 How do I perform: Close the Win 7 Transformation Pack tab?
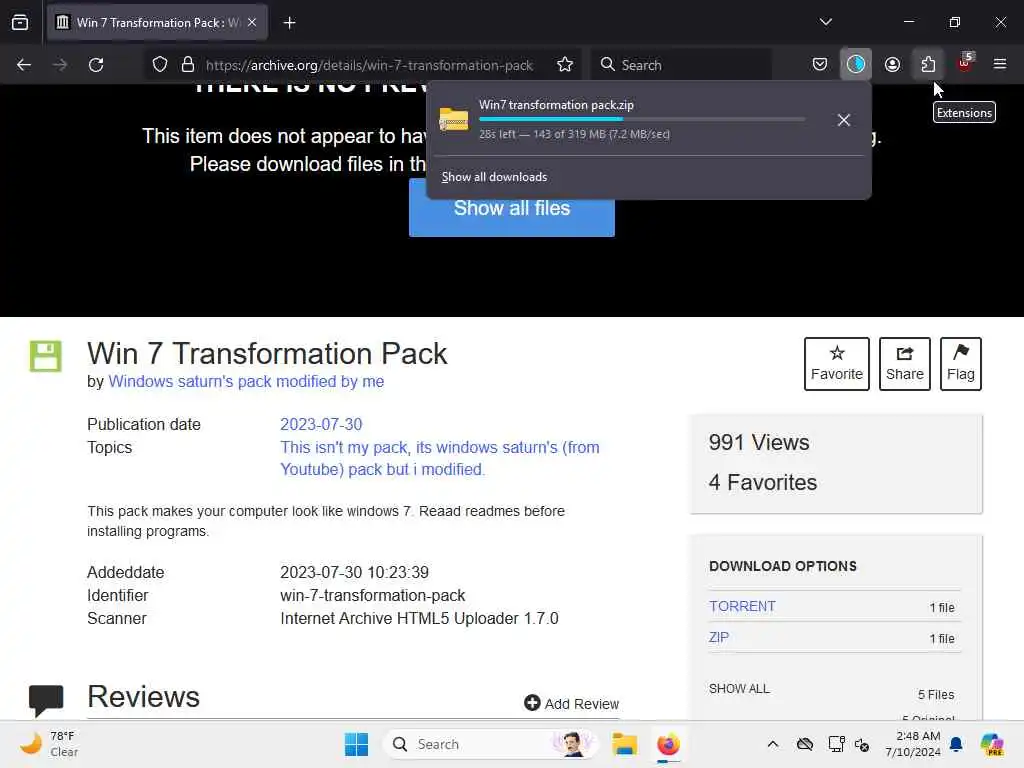coord(252,23)
